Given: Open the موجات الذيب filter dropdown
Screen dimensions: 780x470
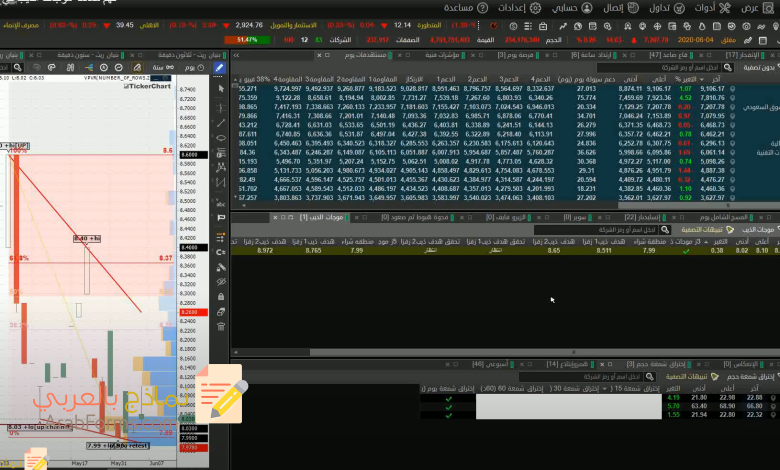Looking at the screenshot, I should (761, 230).
